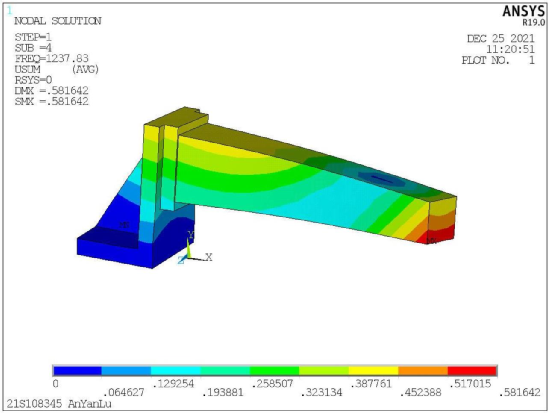Select the MX maximum marker on beam tip
This screenshot has height=414, width=550.
[431, 241]
